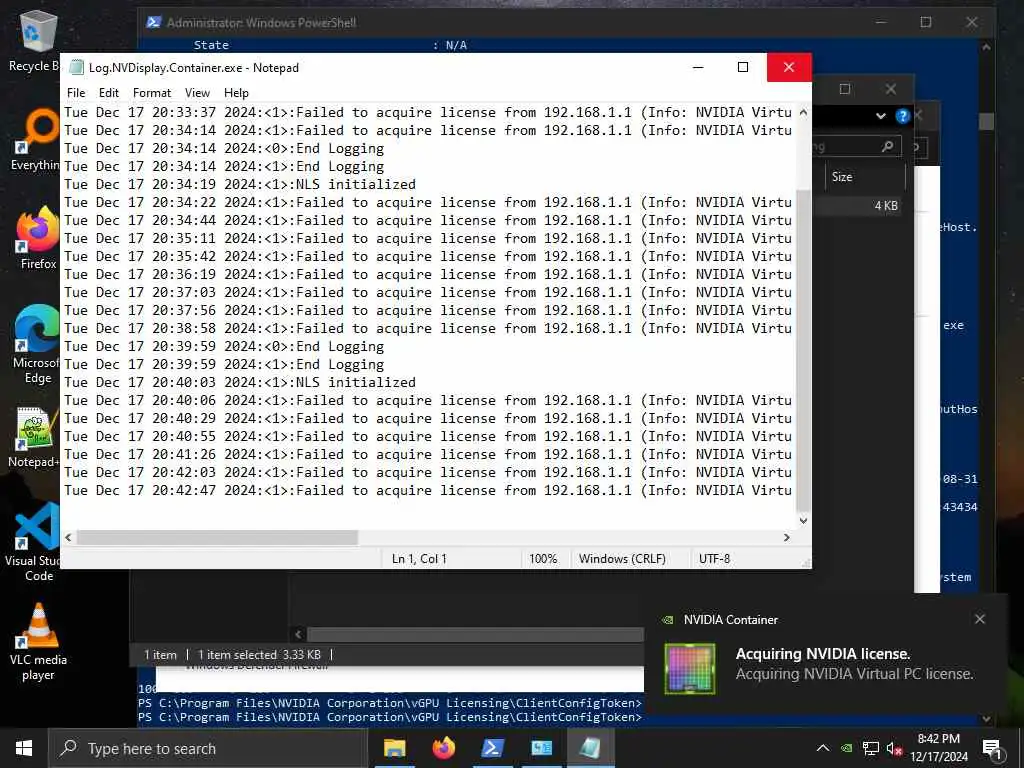Click the taskbar search box

pos(208,748)
